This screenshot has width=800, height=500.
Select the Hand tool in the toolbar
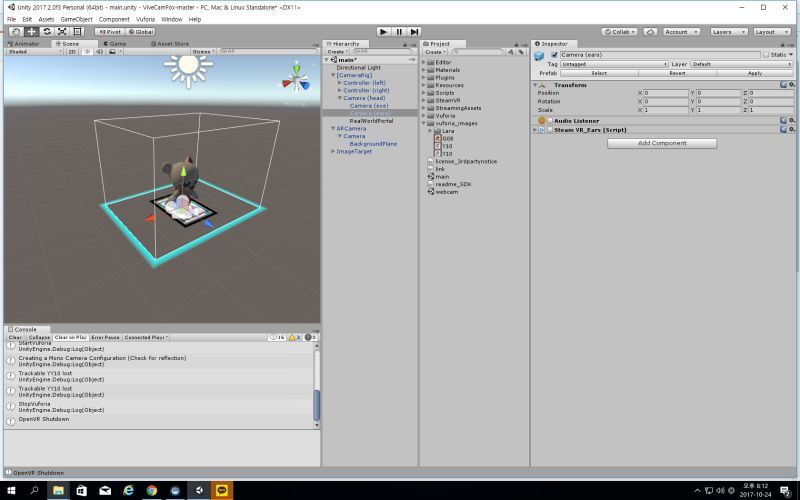16,32
